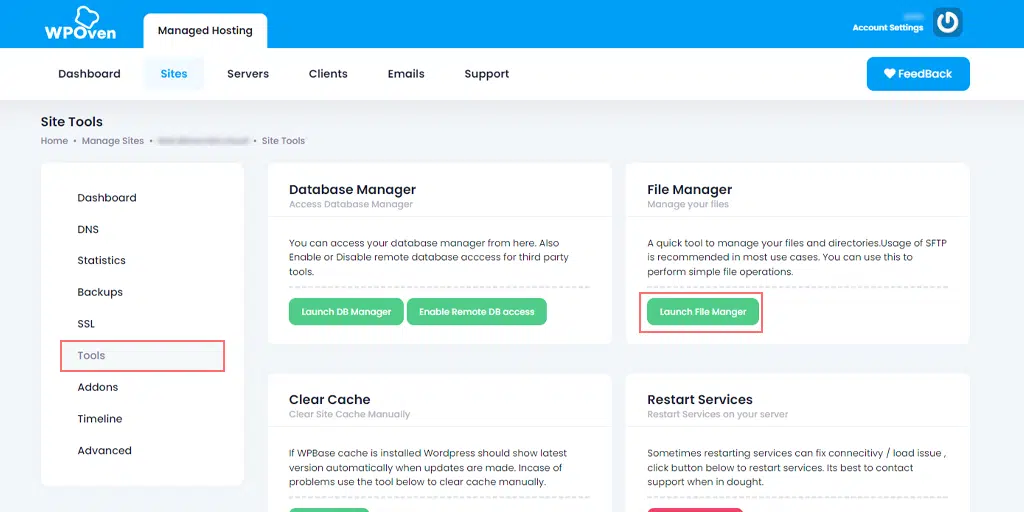Image resolution: width=1024 pixels, height=512 pixels.
Task: Click the FeedBack button
Action: point(918,74)
